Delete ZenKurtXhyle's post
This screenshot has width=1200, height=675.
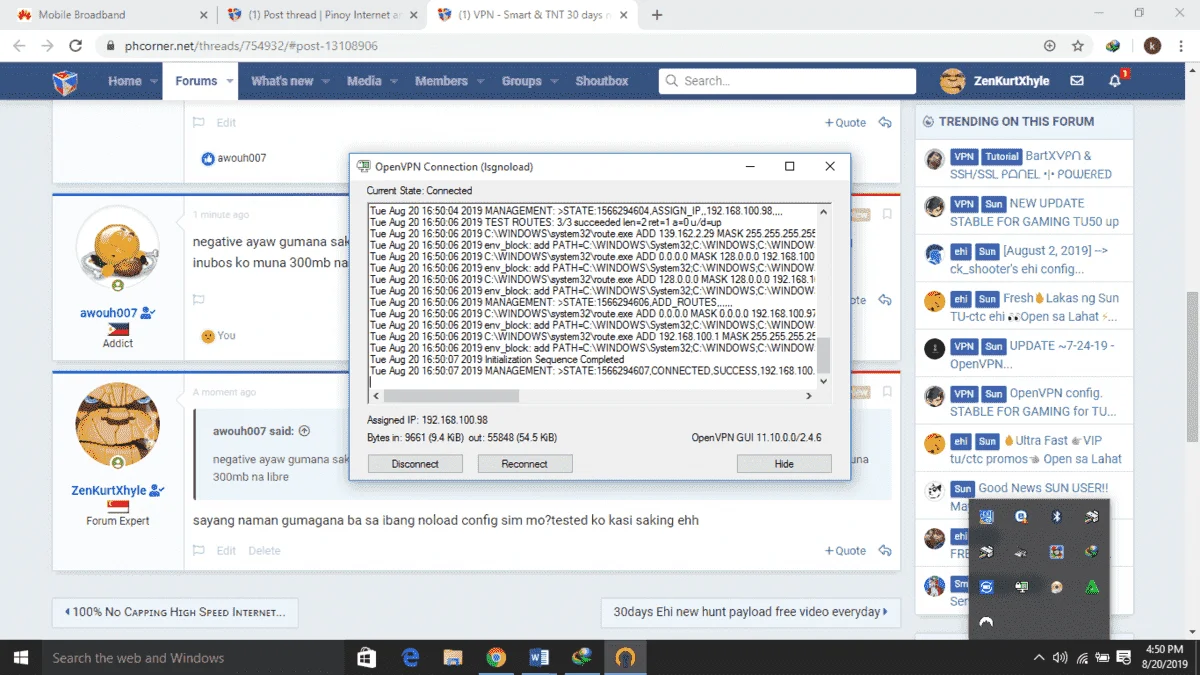coord(264,550)
